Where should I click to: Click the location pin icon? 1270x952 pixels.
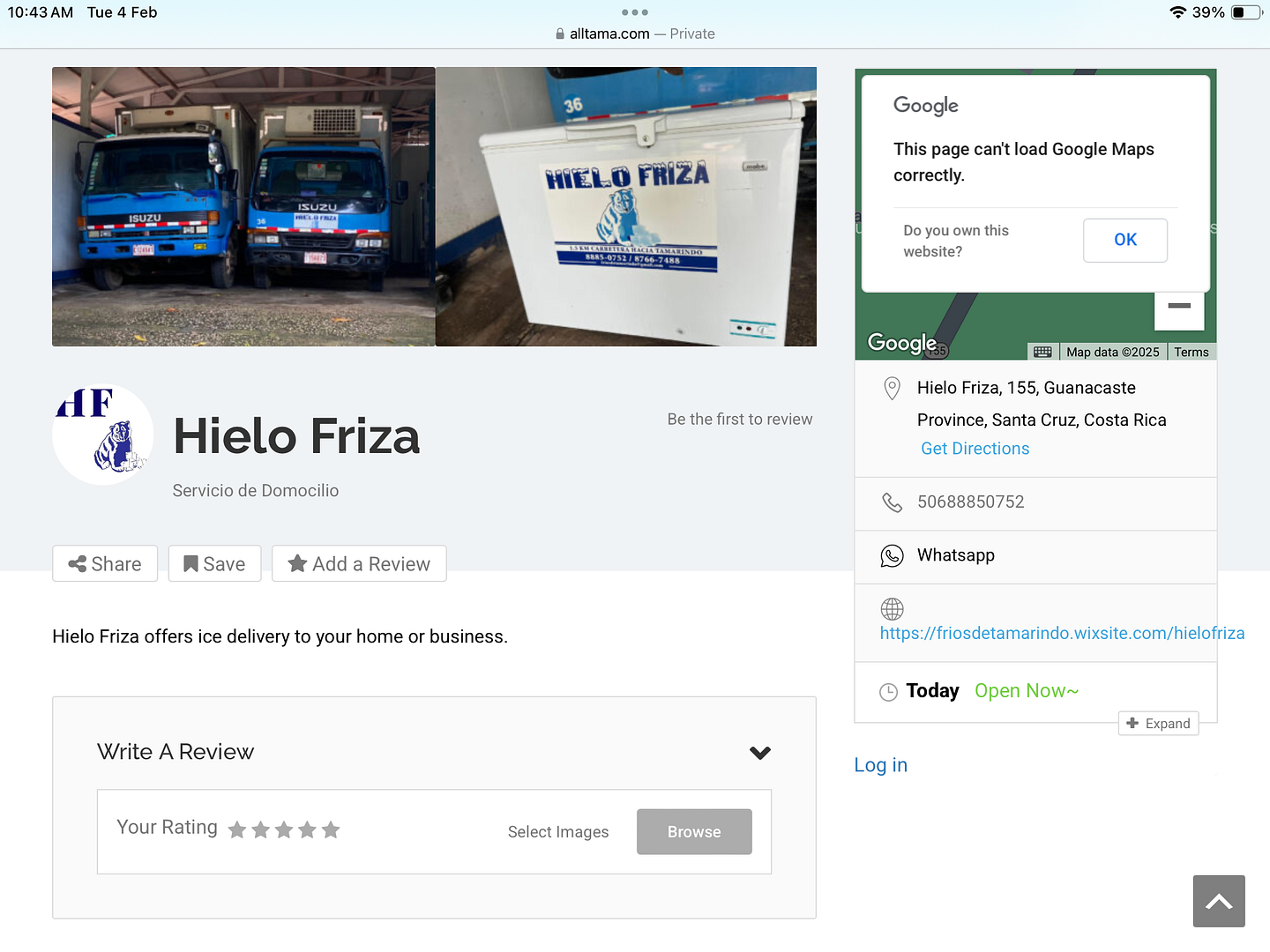[892, 389]
